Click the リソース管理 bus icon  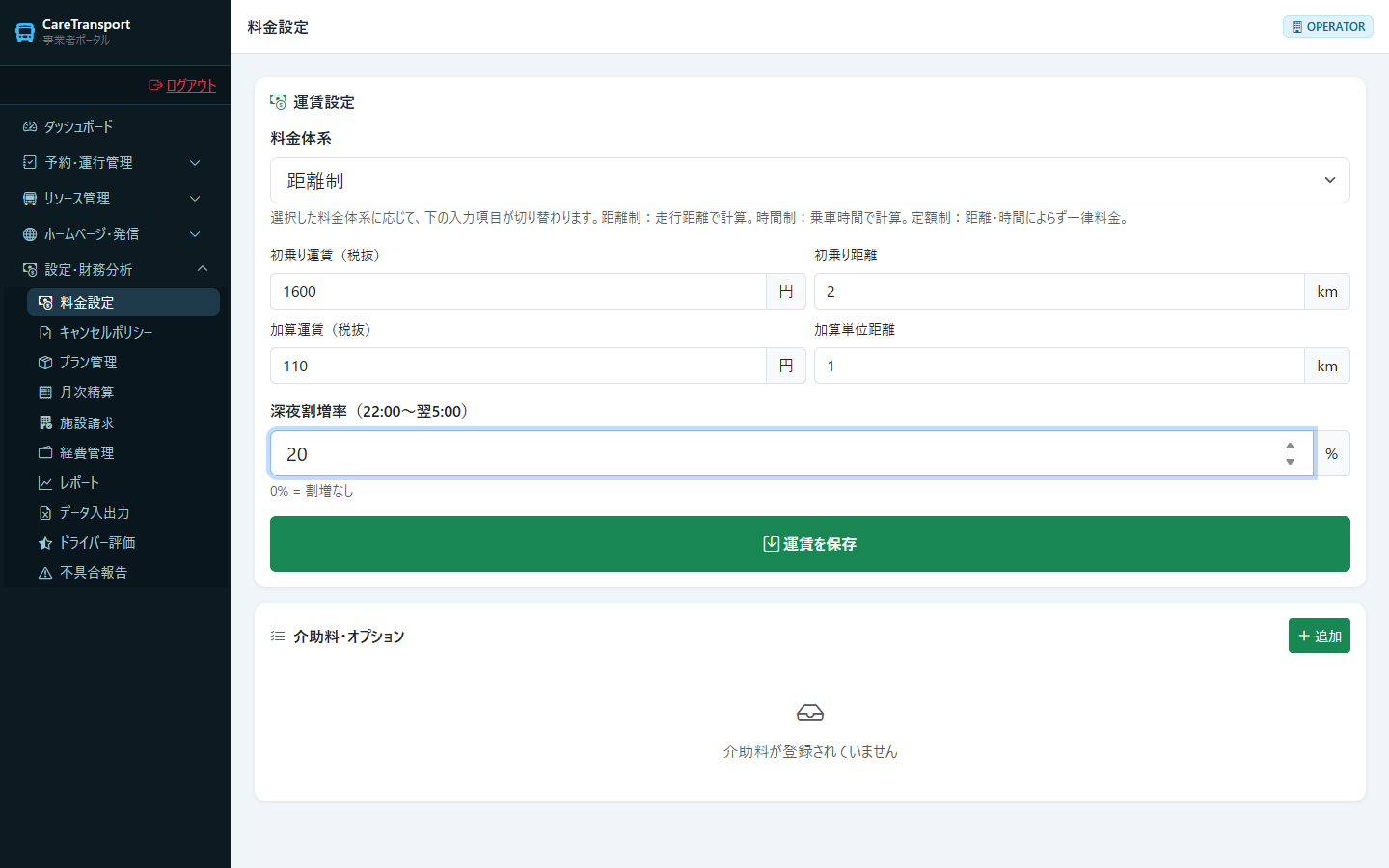(30, 198)
